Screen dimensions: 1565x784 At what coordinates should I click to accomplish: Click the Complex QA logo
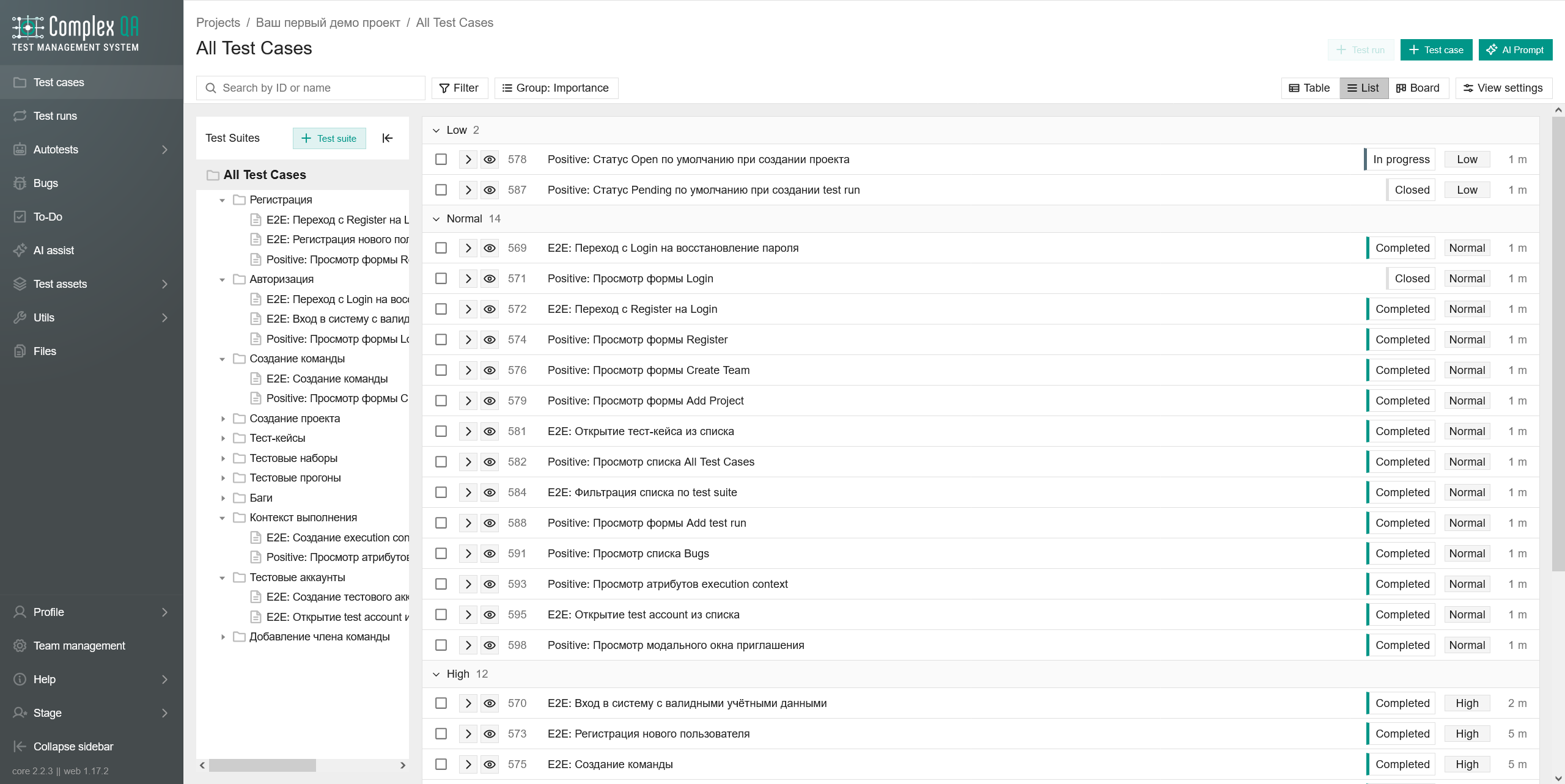pyautogui.click(x=75, y=33)
